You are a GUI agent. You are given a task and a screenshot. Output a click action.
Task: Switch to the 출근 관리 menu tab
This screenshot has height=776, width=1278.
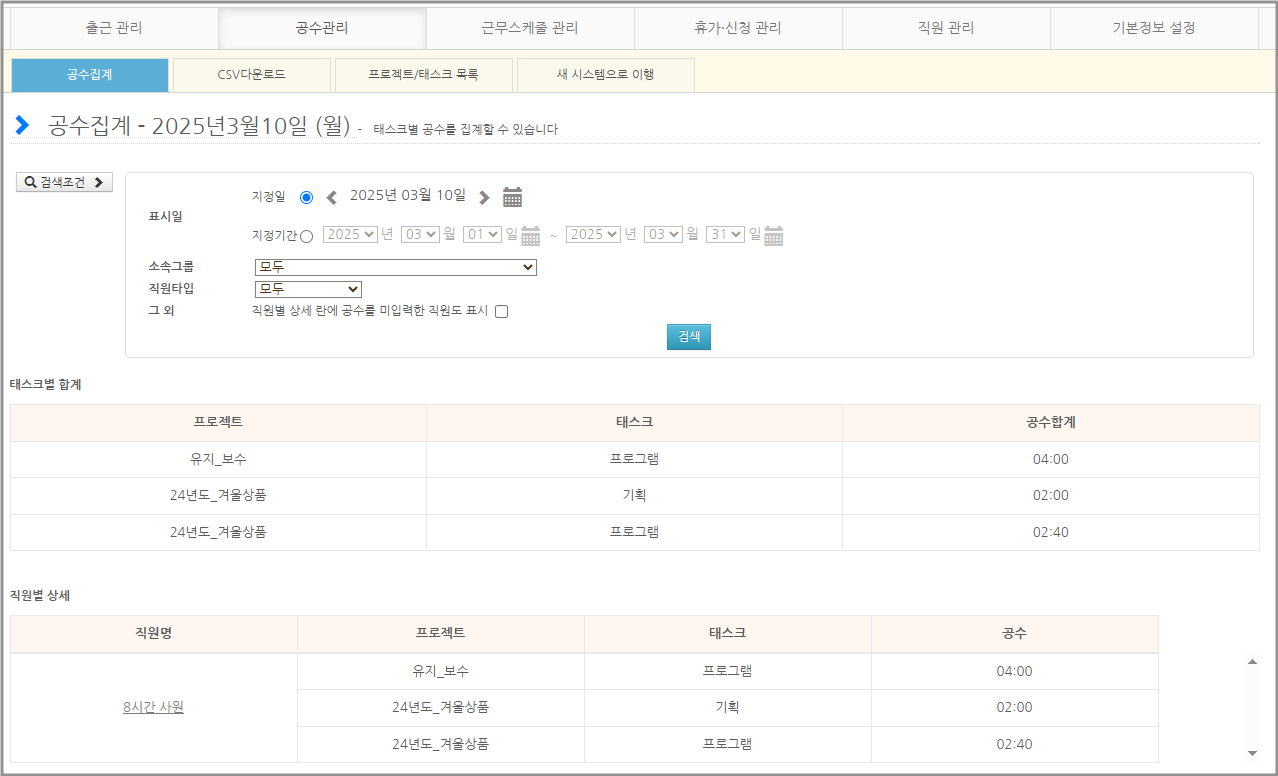pyautogui.click(x=114, y=28)
